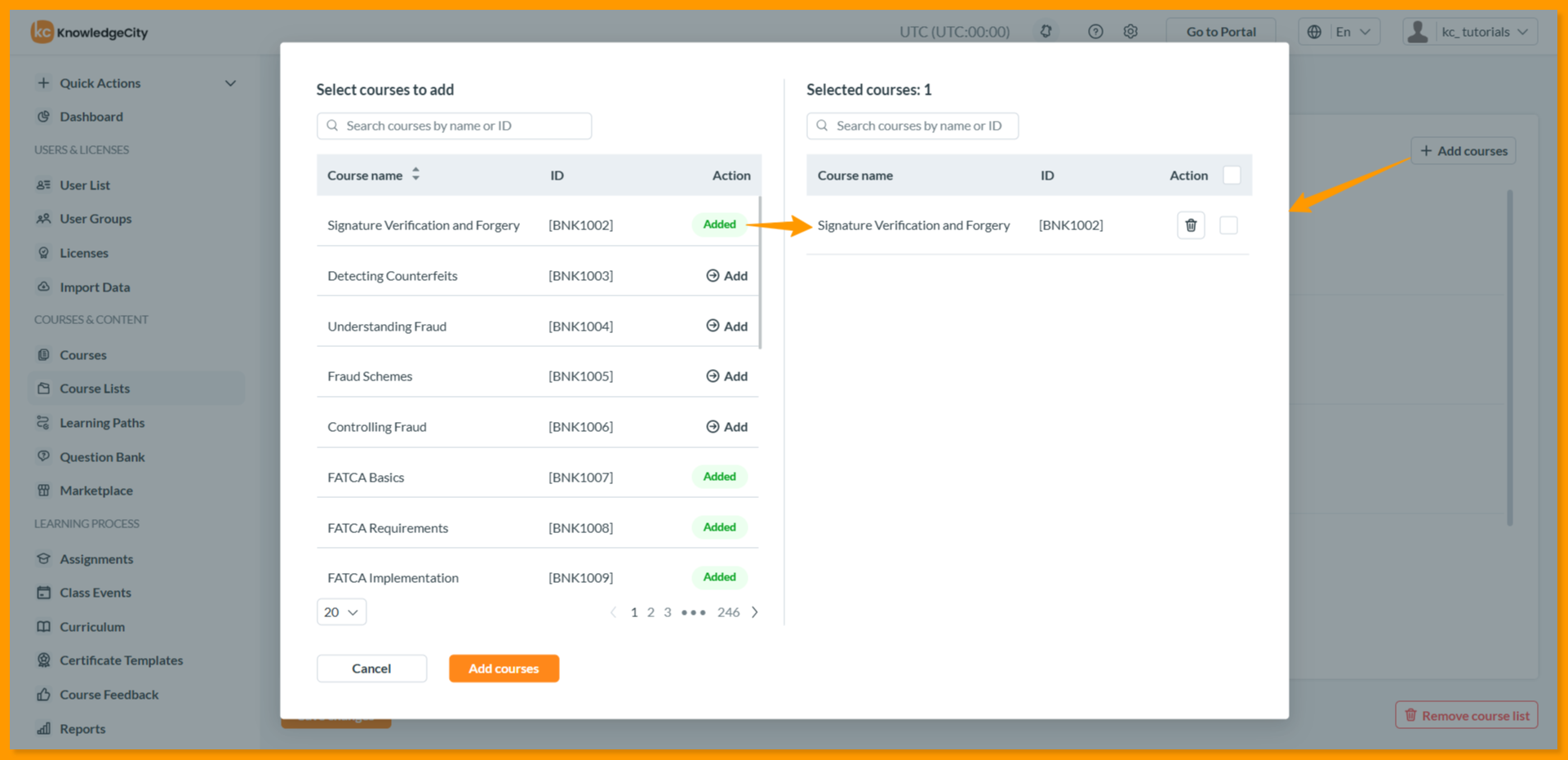Click the Cancel button

pos(371,669)
